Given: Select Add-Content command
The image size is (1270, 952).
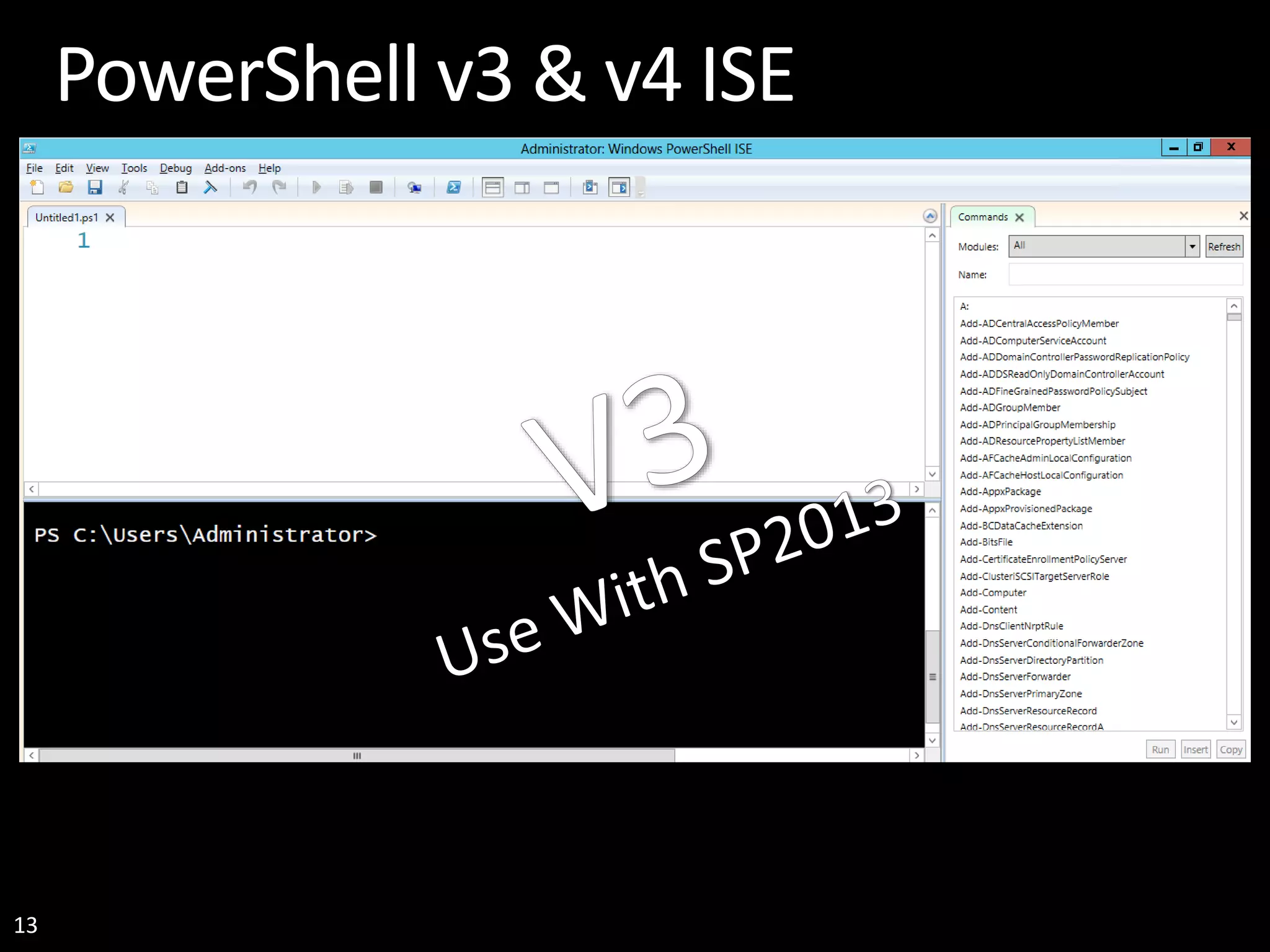Looking at the screenshot, I should (988, 609).
